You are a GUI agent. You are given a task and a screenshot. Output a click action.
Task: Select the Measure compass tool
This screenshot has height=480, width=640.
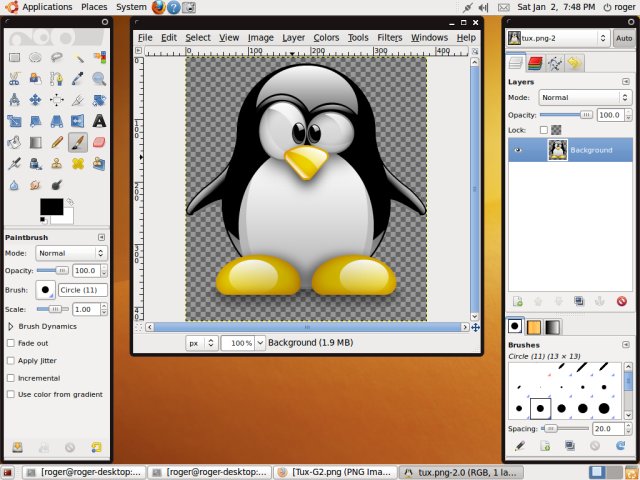[x=15, y=100]
